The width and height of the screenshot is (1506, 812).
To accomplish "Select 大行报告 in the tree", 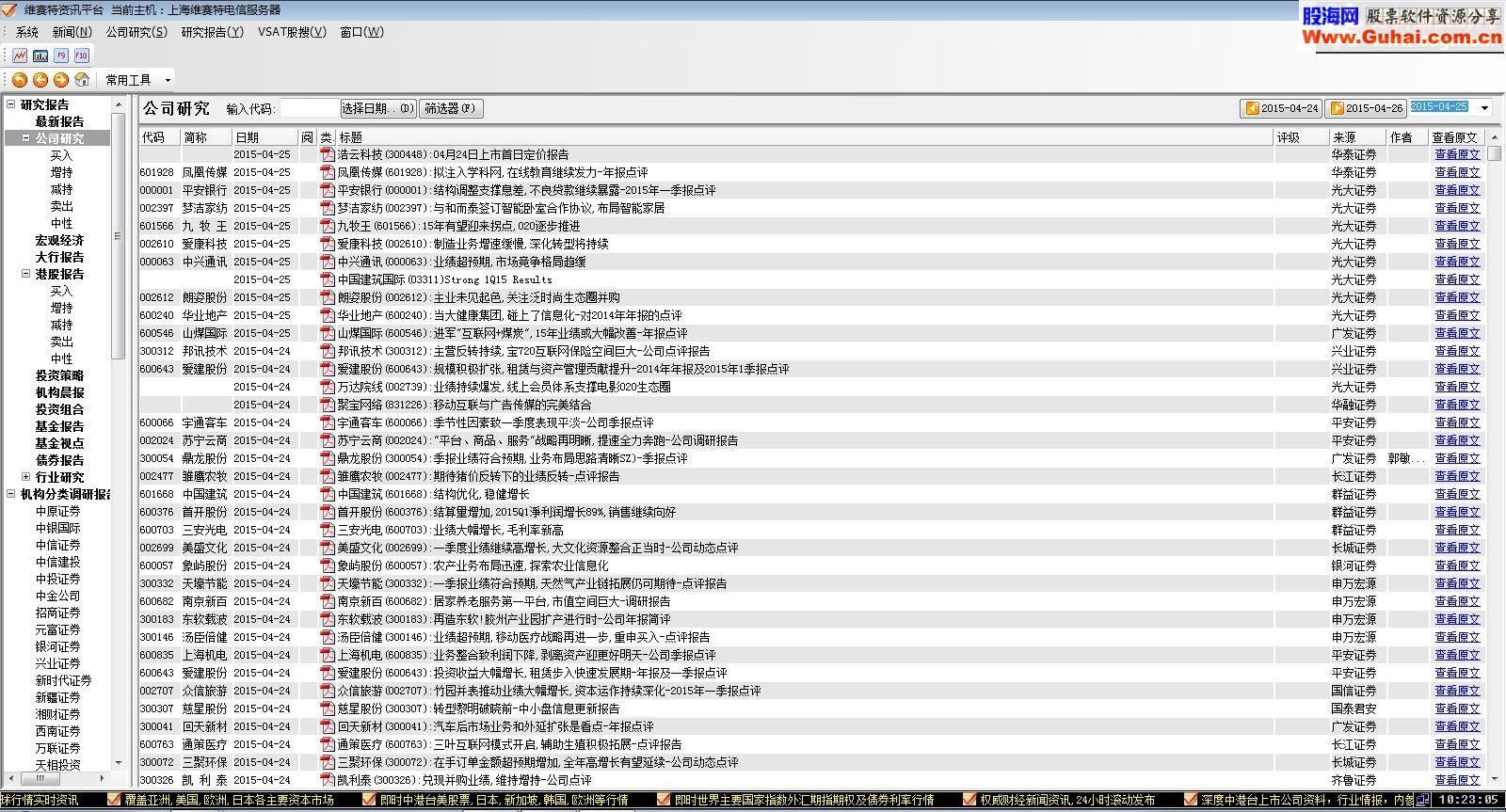I will [59, 257].
